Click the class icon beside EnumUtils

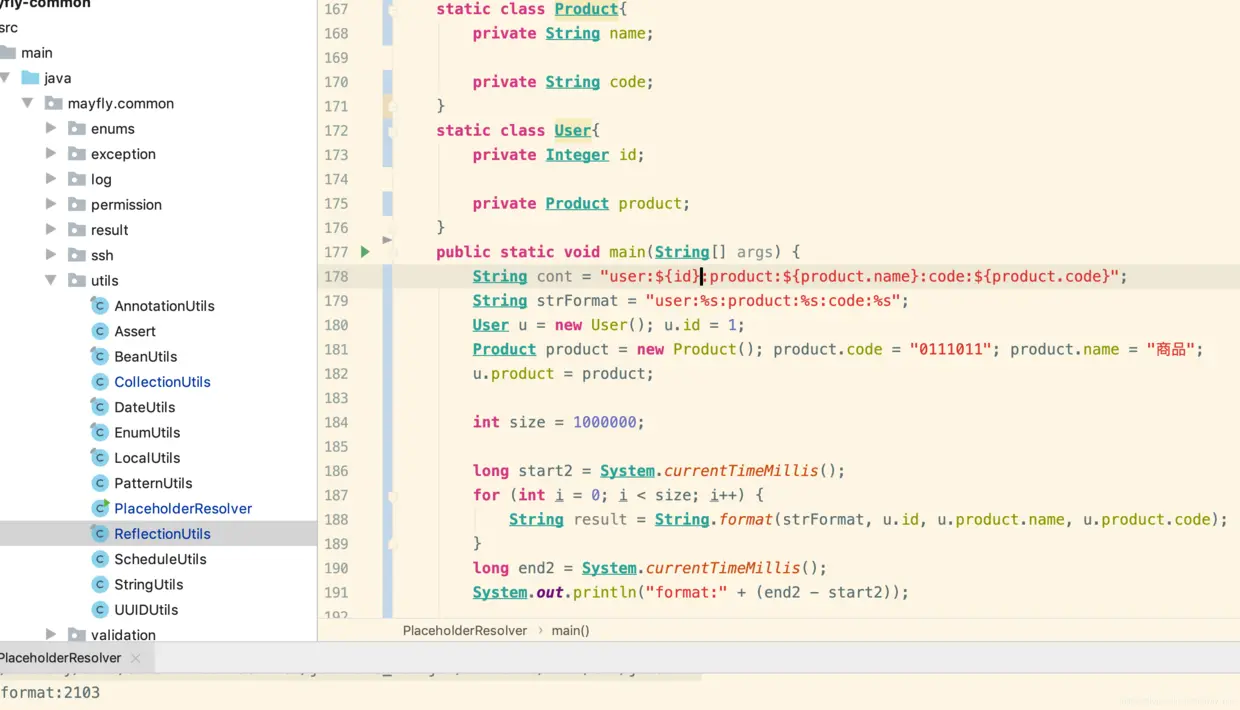[98, 432]
